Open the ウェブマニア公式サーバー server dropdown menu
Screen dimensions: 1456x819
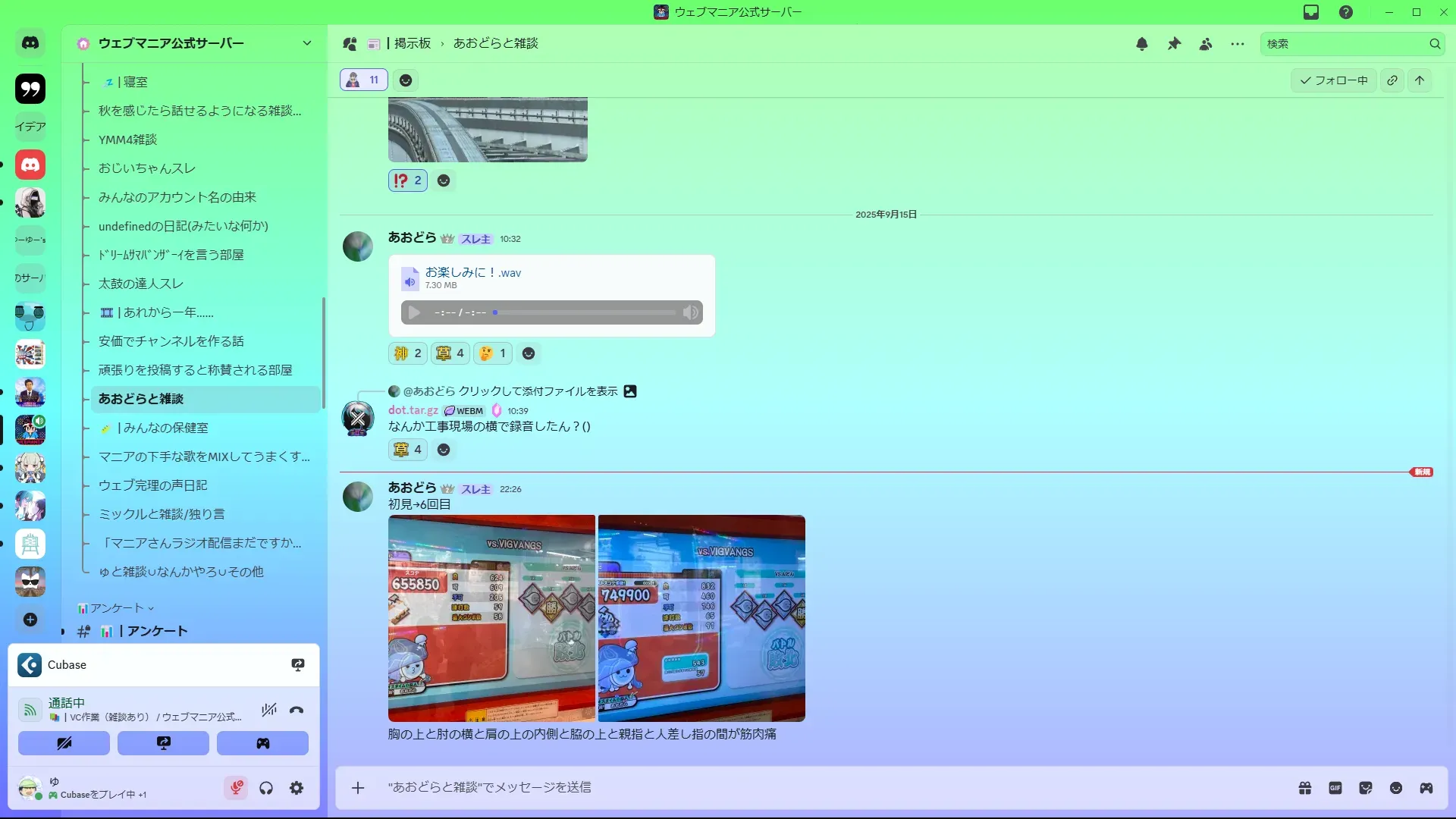[306, 43]
